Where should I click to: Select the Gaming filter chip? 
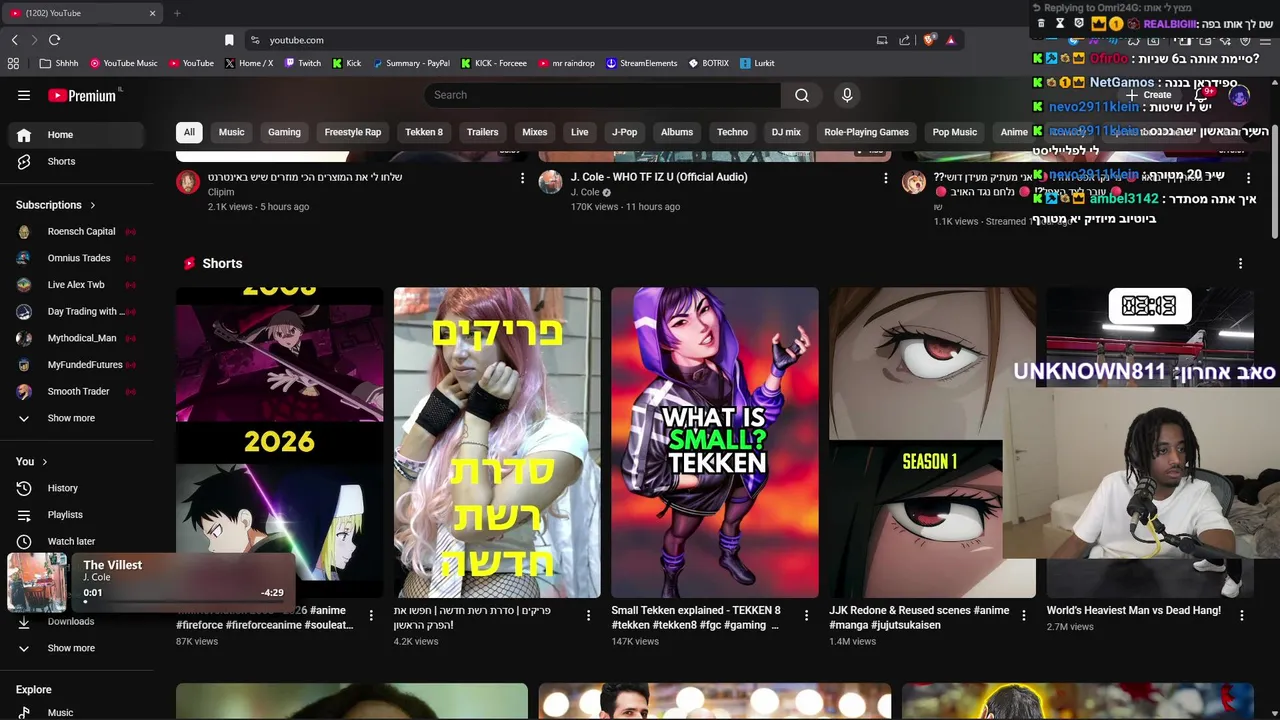pos(284,132)
